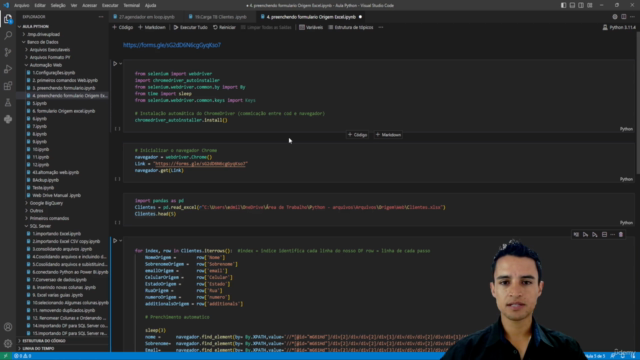The image size is (640, 360).
Task: Open the Explorer view in activity bar
Action: 8,19
